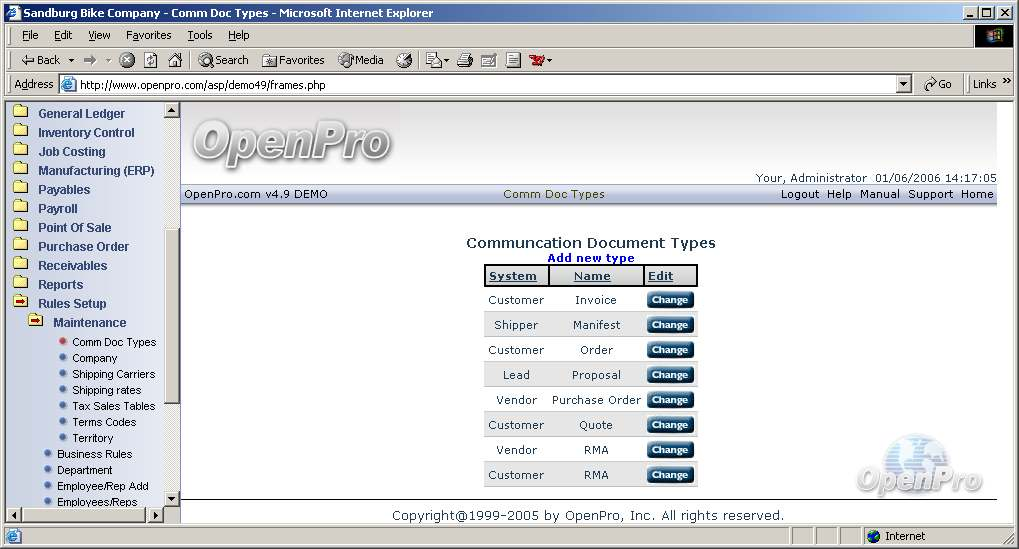1019x549 pixels.
Task: Open the Favorites menu
Action: 148,35
